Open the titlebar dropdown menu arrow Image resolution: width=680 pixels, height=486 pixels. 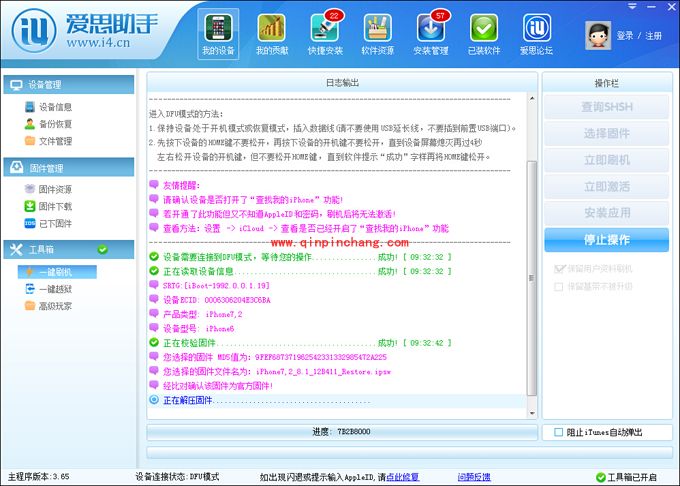coord(632,7)
